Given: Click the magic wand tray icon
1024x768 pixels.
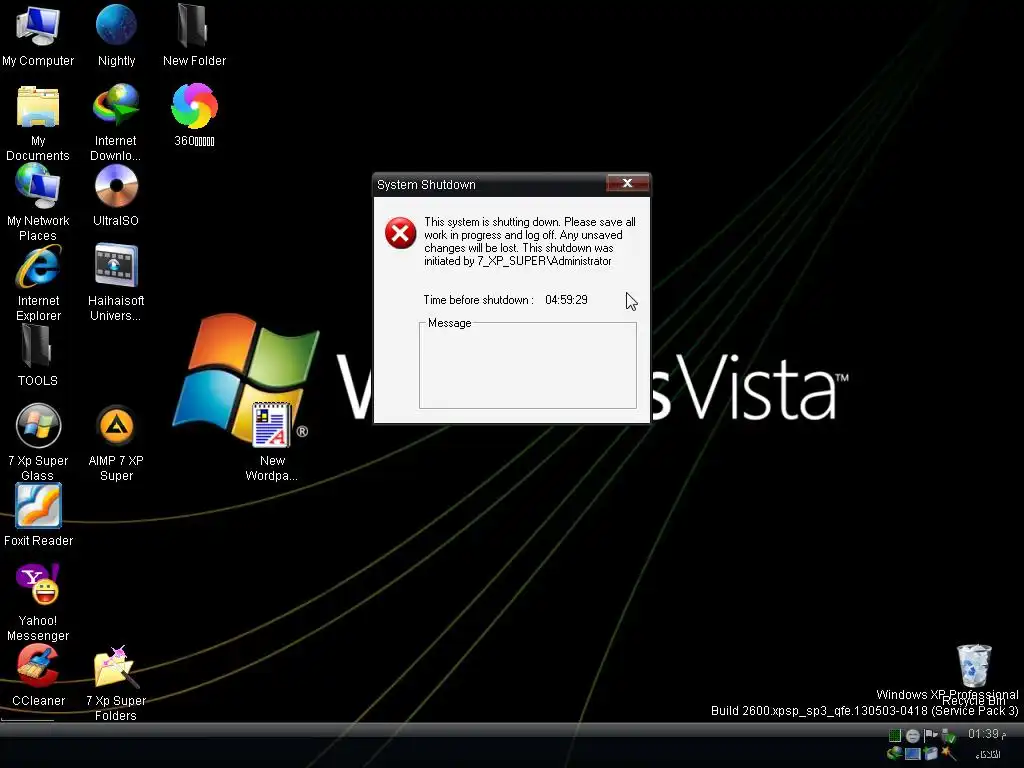Looking at the screenshot, I should (x=948, y=754).
